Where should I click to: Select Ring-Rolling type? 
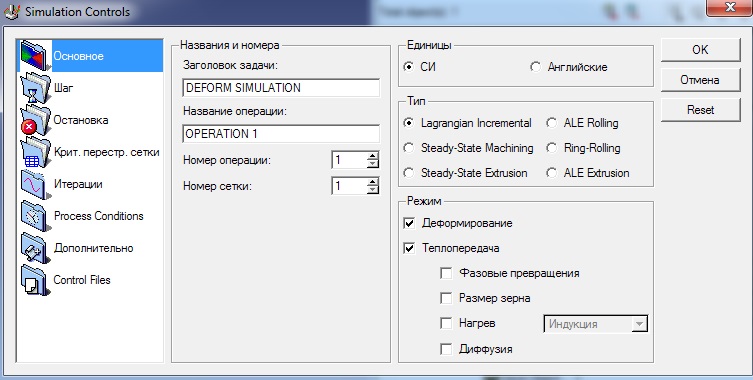551,148
